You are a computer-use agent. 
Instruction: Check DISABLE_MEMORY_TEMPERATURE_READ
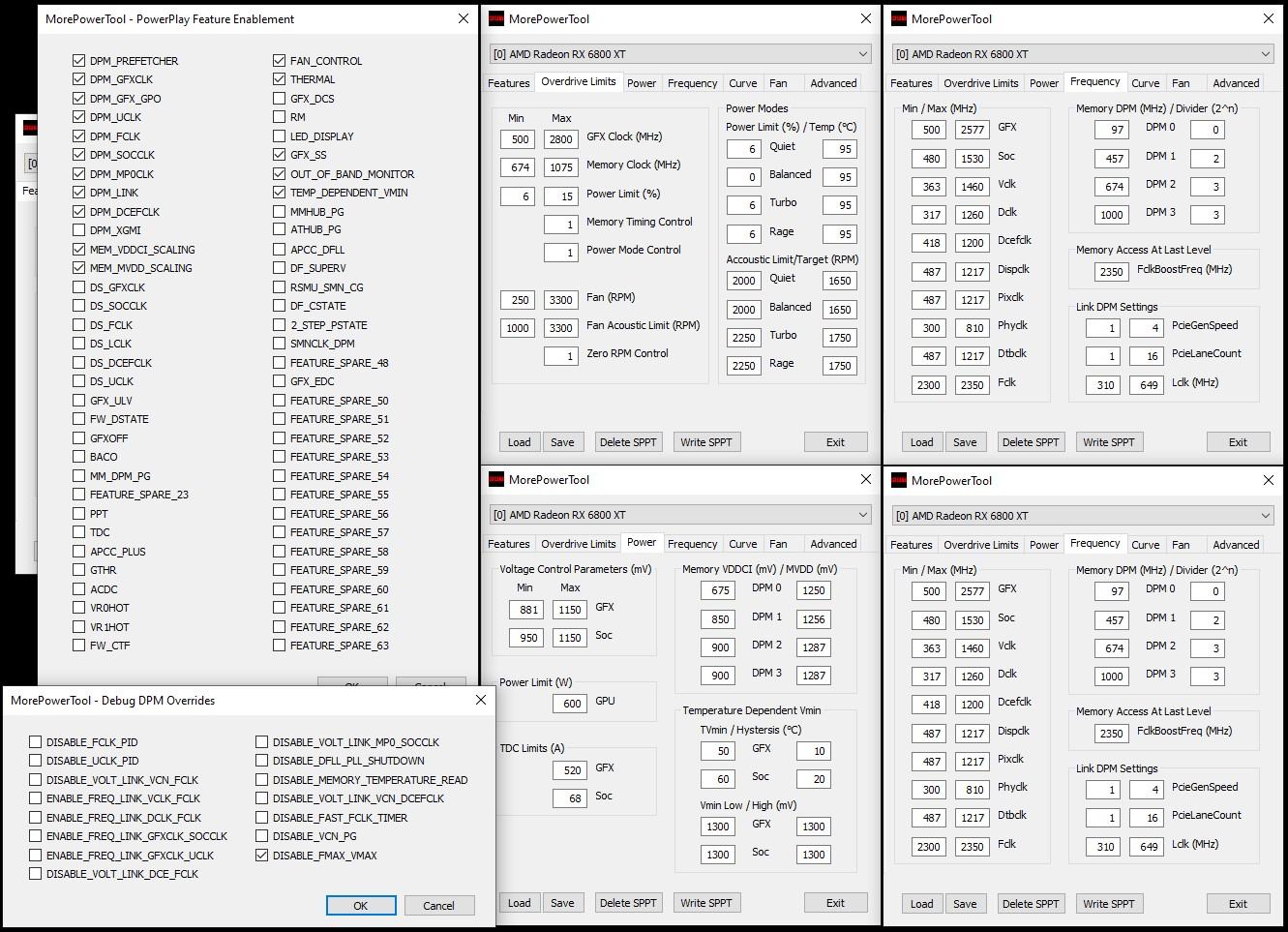262,780
